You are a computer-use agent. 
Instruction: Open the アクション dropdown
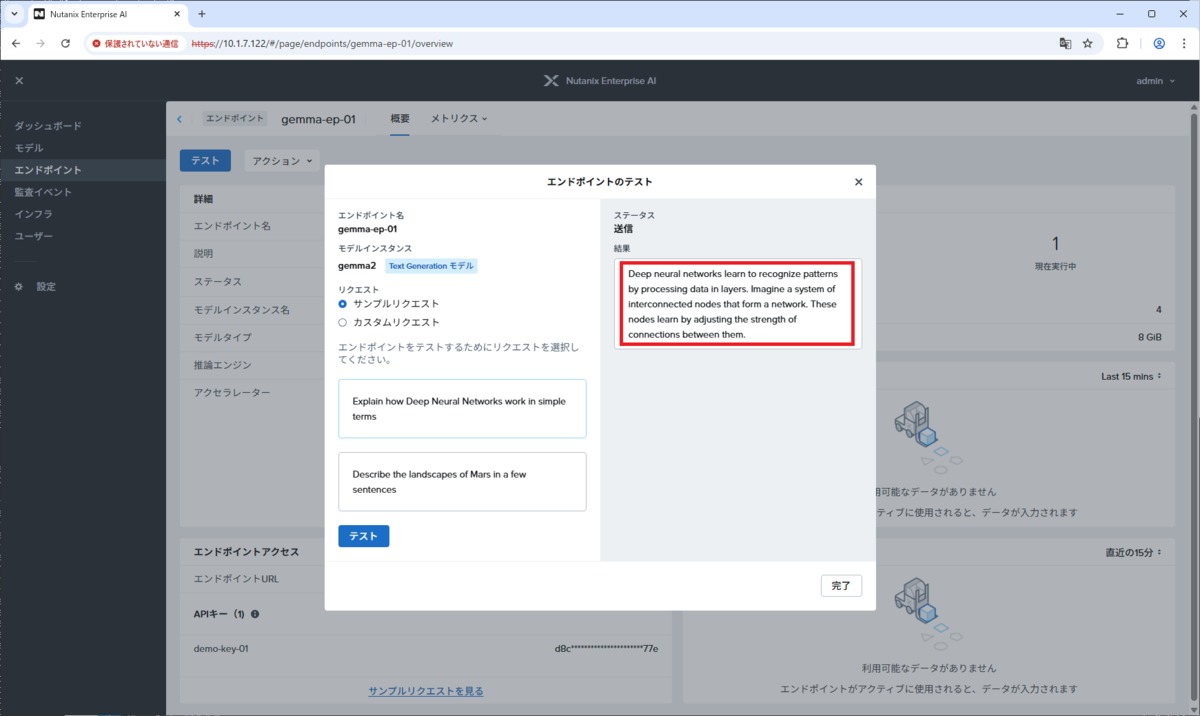pos(282,160)
